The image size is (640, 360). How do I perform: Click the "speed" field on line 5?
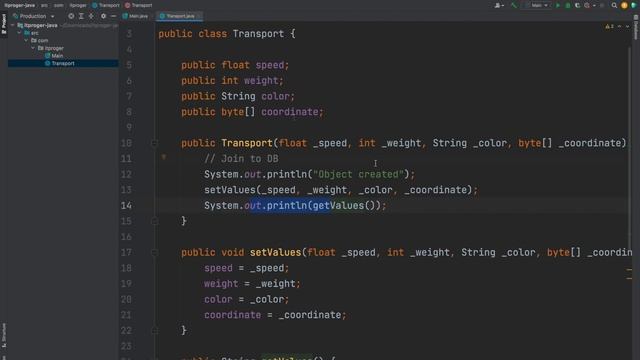(270, 65)
